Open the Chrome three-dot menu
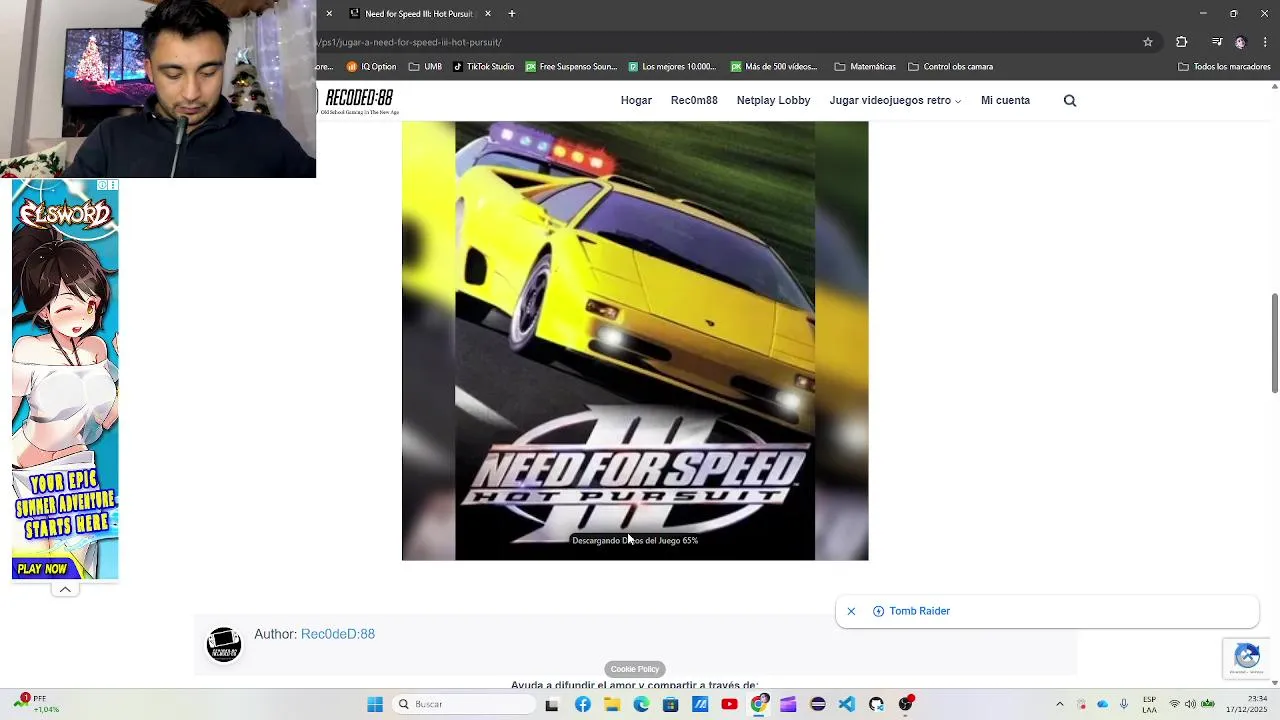The width and height of the screenshot is (1280, 720). pos(1266,42)
